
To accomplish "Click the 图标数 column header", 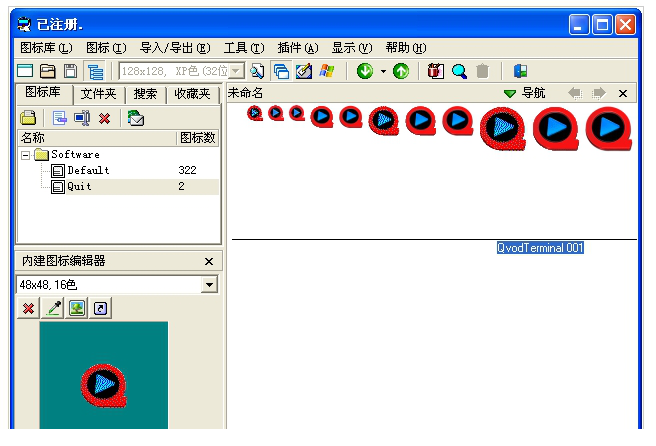I will click(198, 138).
